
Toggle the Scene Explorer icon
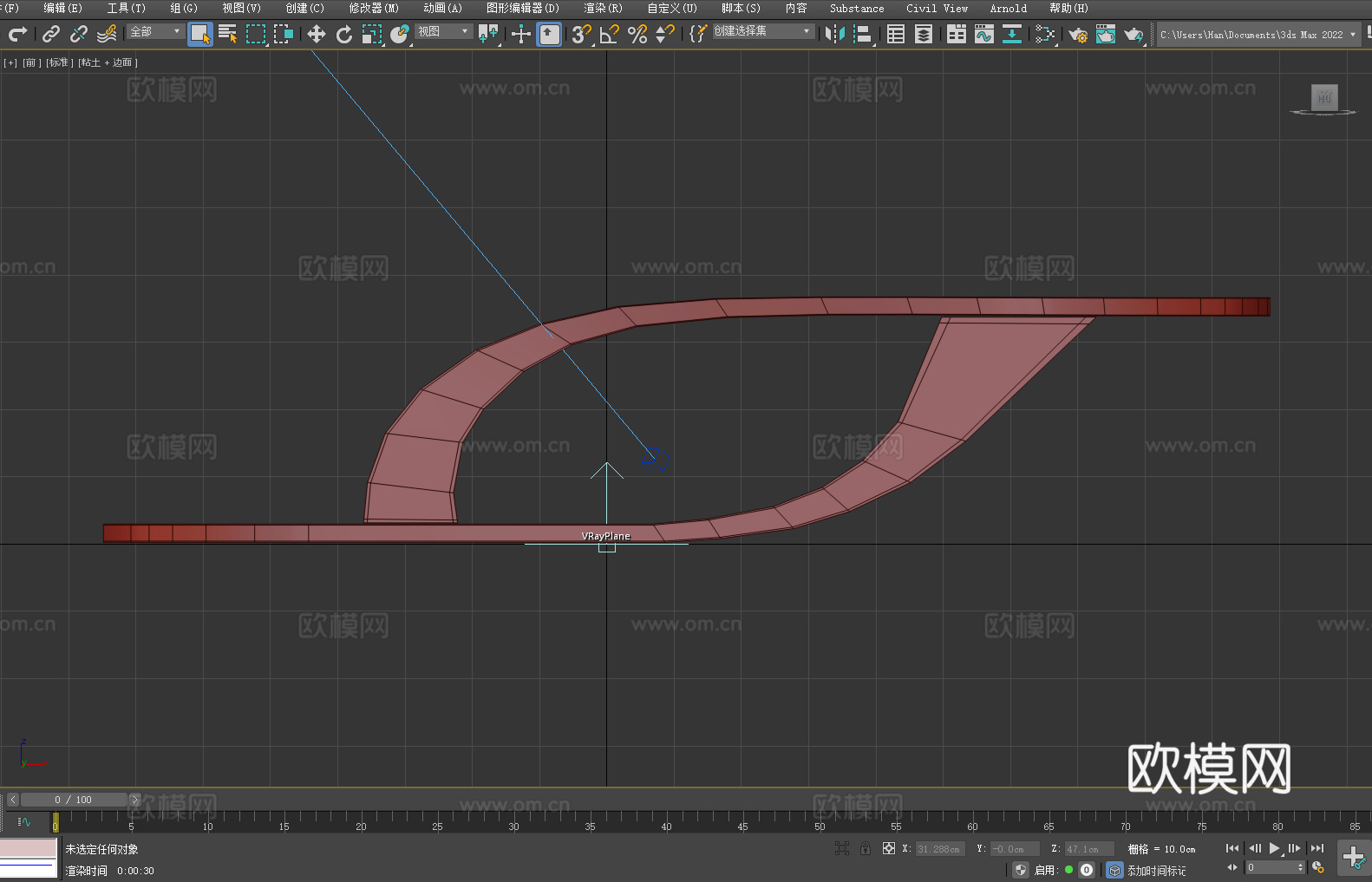coord(896,34)
